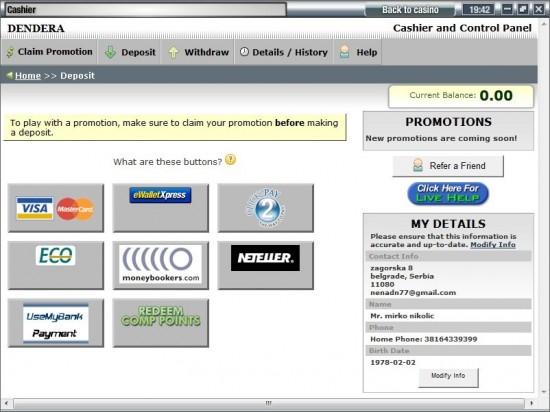Go to Details / History tab

(284, 52)
